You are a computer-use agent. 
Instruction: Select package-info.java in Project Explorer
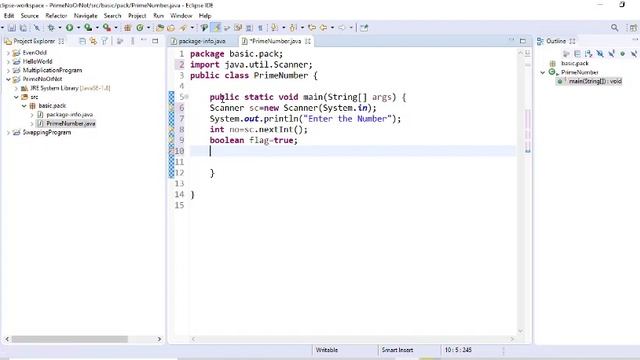coord(69,115)
